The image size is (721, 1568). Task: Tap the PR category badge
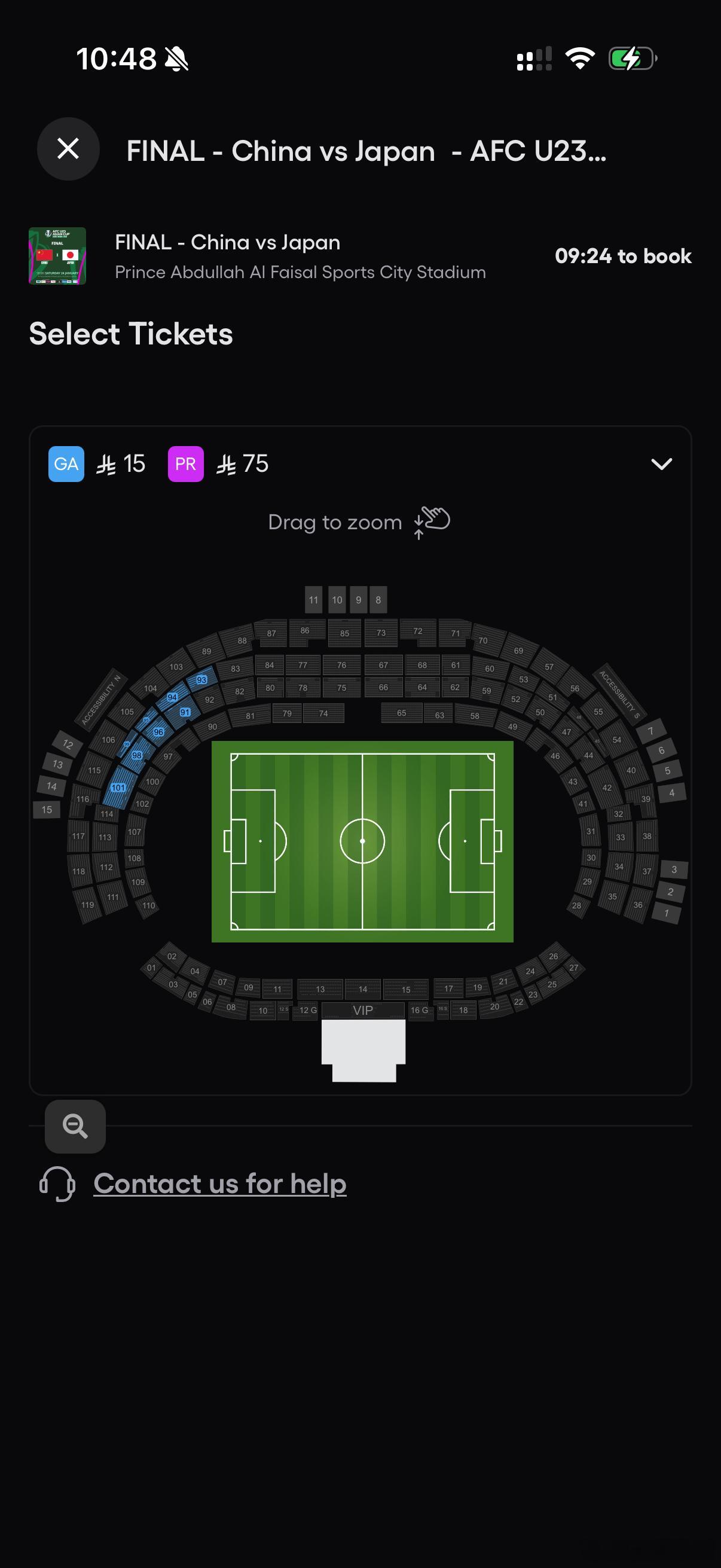pyautogui.click(x=185, y=465)
